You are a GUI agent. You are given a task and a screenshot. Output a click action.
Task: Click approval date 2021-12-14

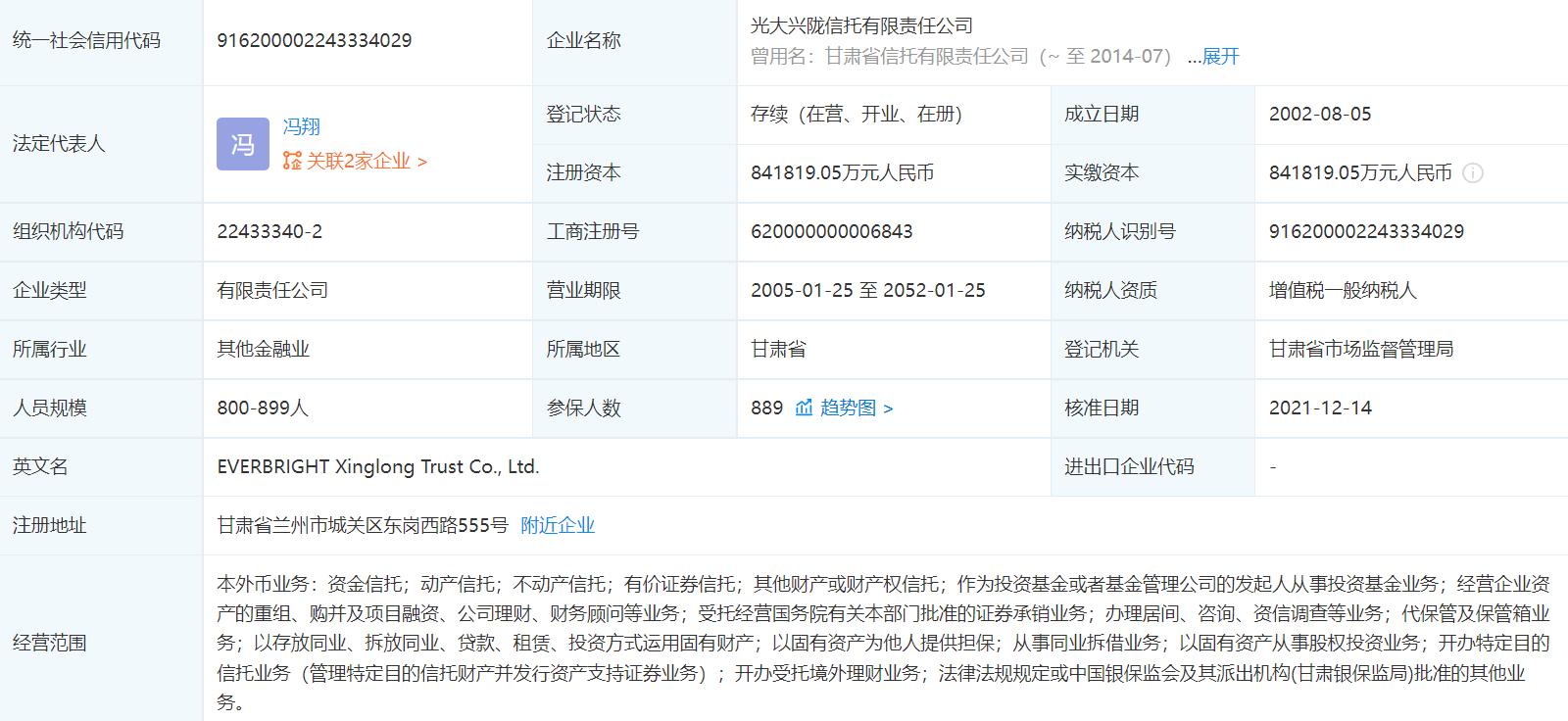(x=1320, y=408)
